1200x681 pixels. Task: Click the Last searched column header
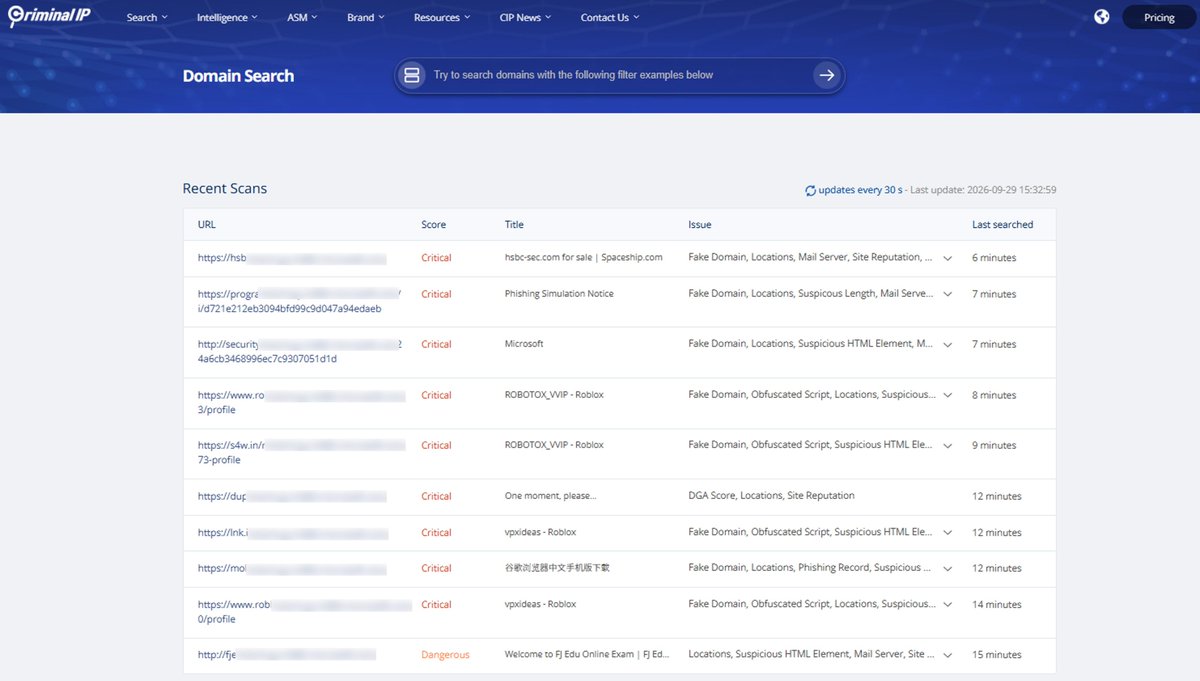[x=1002, y=225]
